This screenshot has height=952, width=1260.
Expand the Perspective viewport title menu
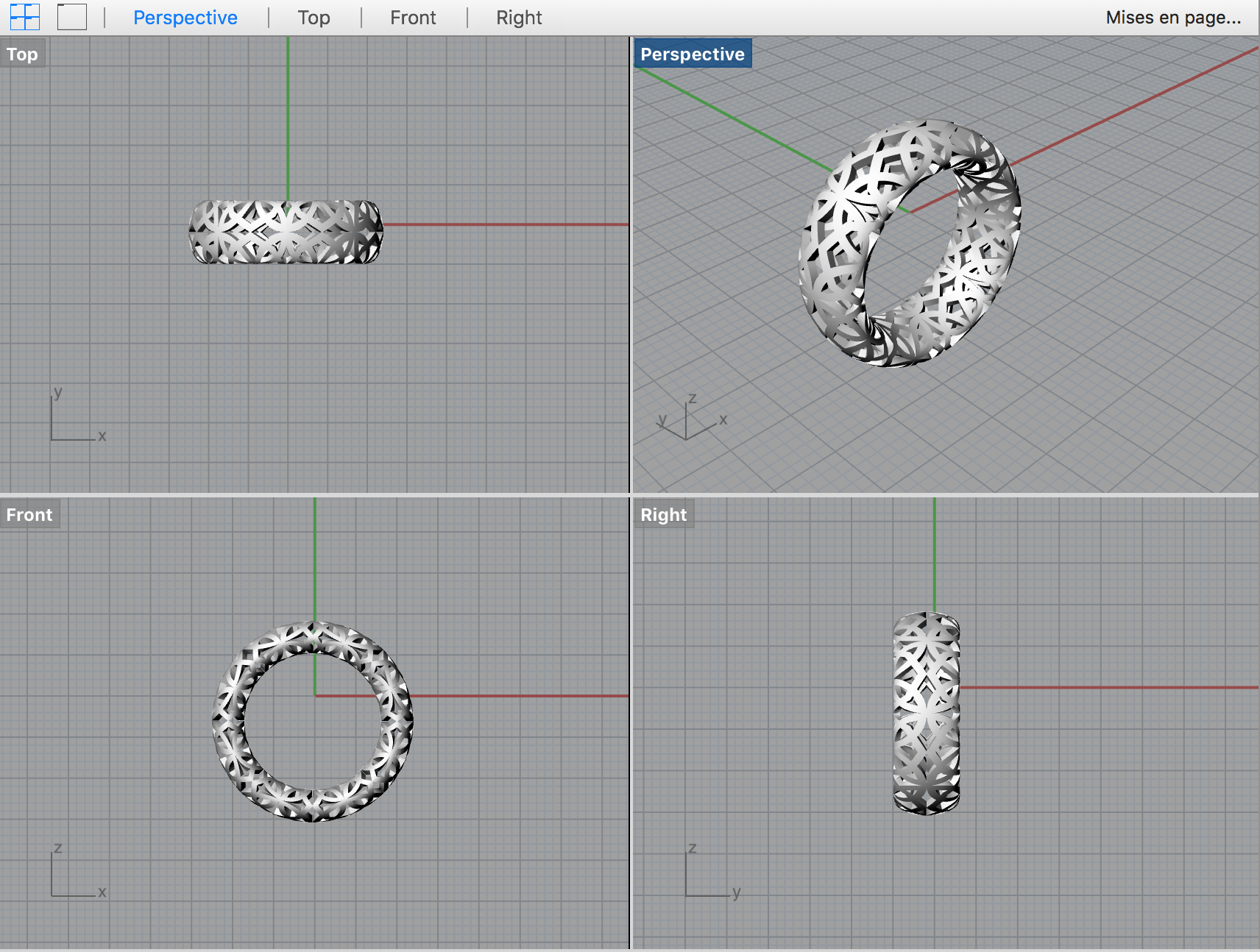(692, 54)
